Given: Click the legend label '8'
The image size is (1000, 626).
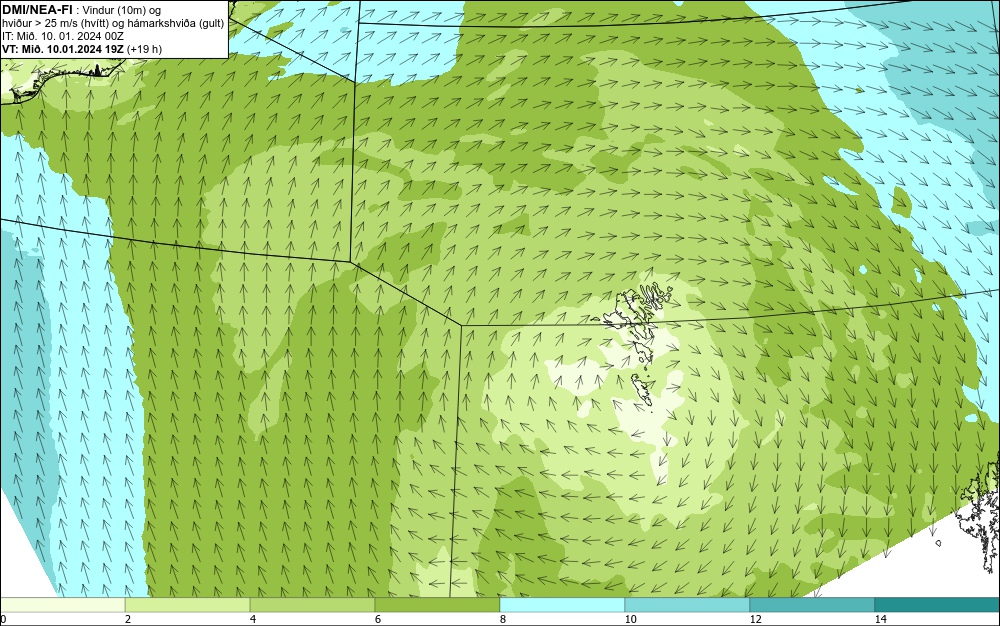Looking at the screenshot, I should coord(503,619).
